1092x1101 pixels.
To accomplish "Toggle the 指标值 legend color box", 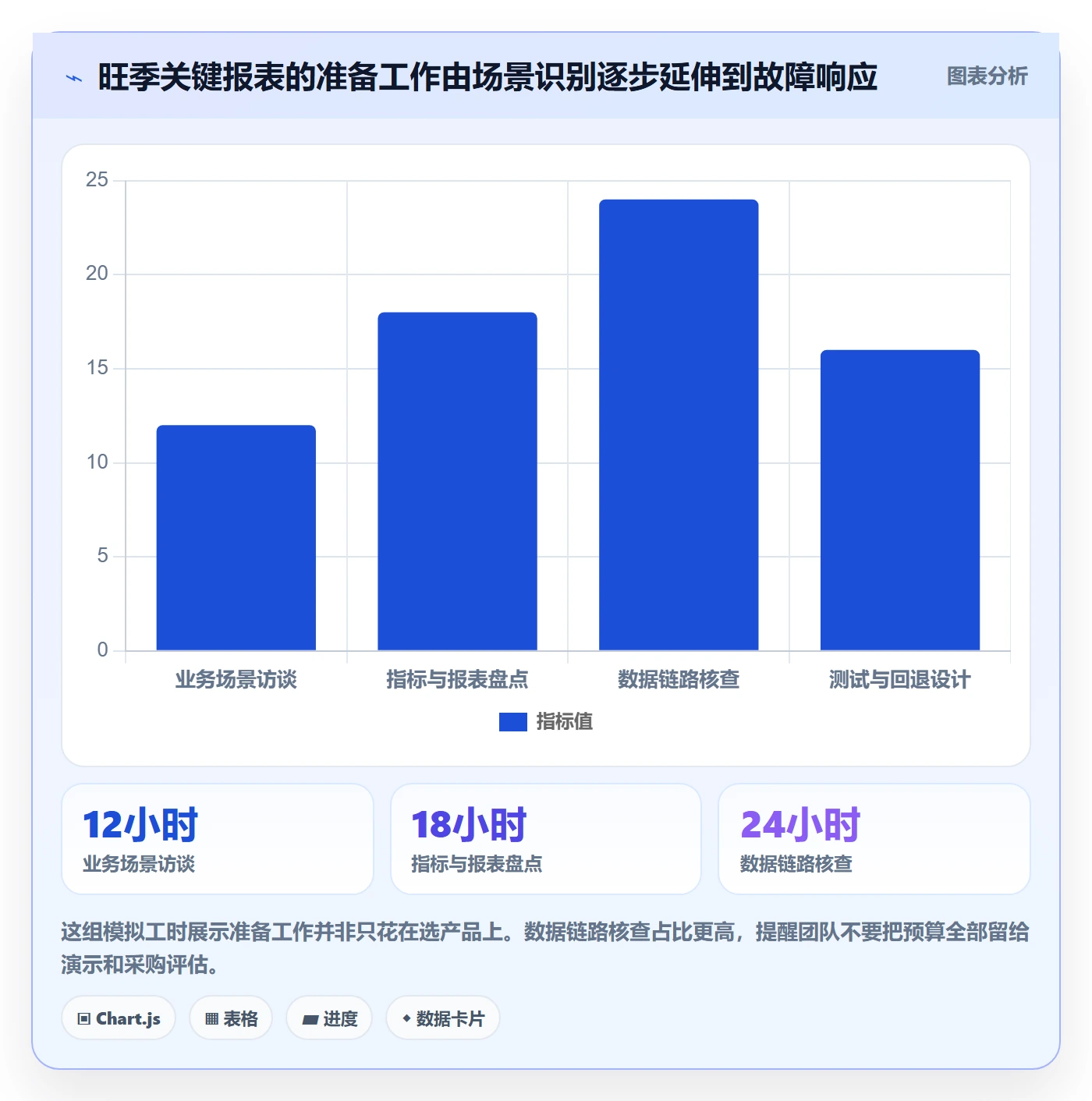I will [x=513, y=722].
